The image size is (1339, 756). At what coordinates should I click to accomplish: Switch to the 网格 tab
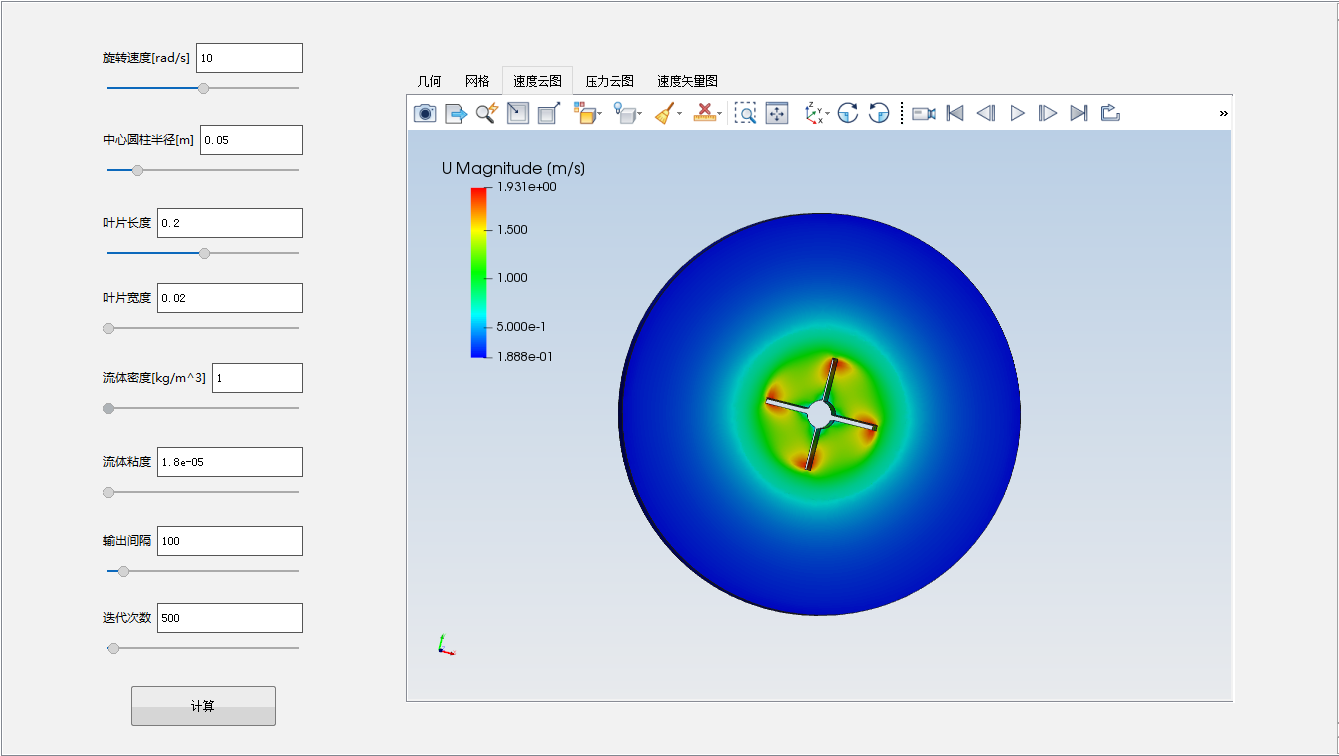[477, 81]
